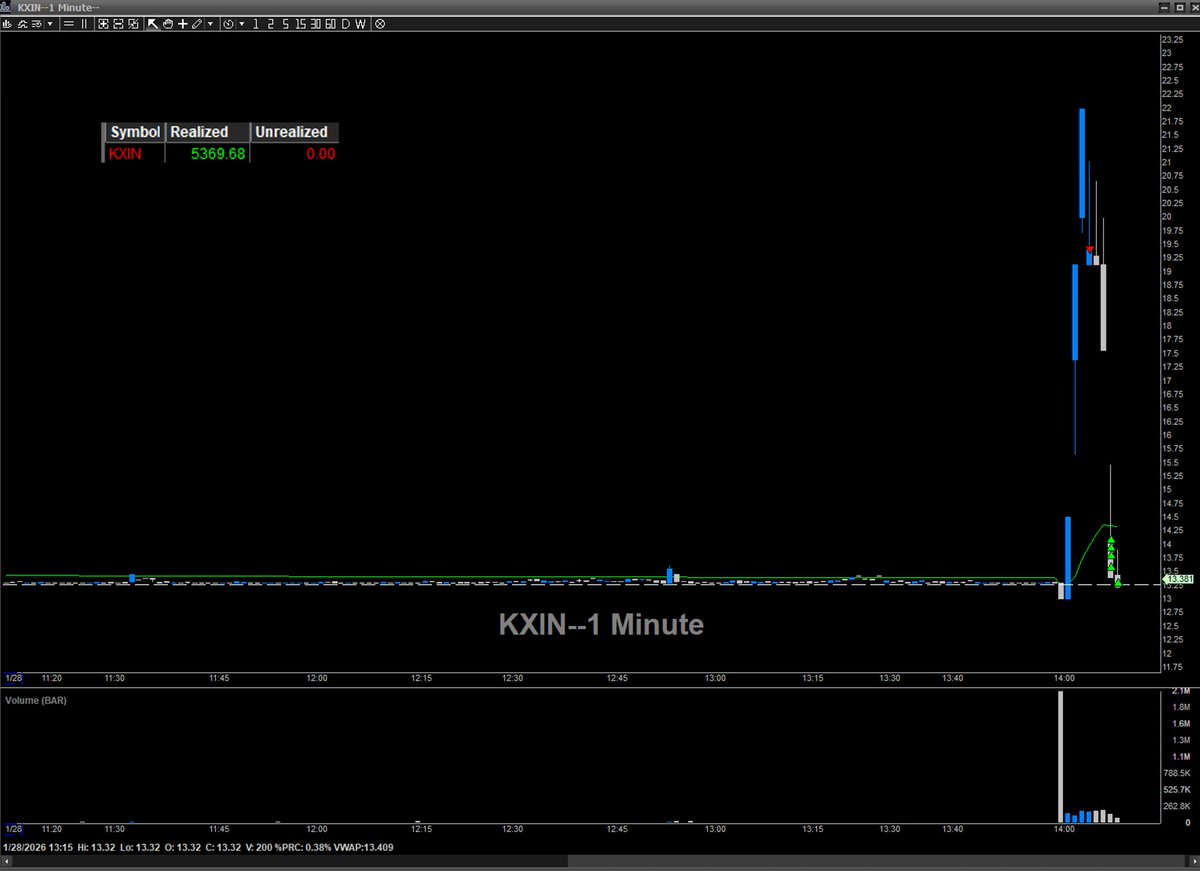Select the crosshair plus tool
This screenshot has height=871, width=1200.
[182, 24]
